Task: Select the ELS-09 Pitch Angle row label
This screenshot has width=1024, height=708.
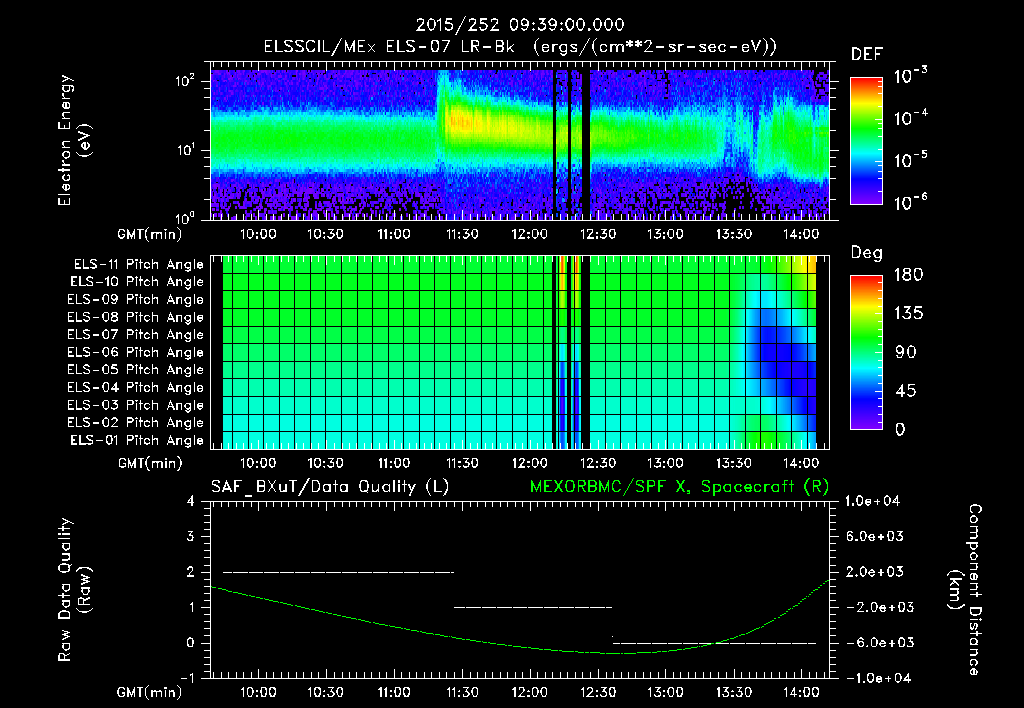Action: [x=136, y=300]
